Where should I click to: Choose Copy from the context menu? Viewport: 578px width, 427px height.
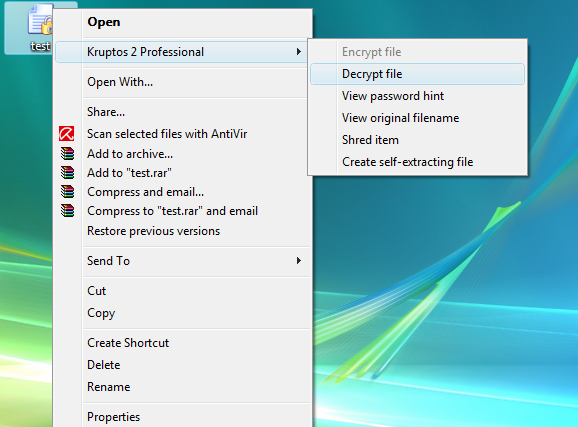(x=183, y=313)
